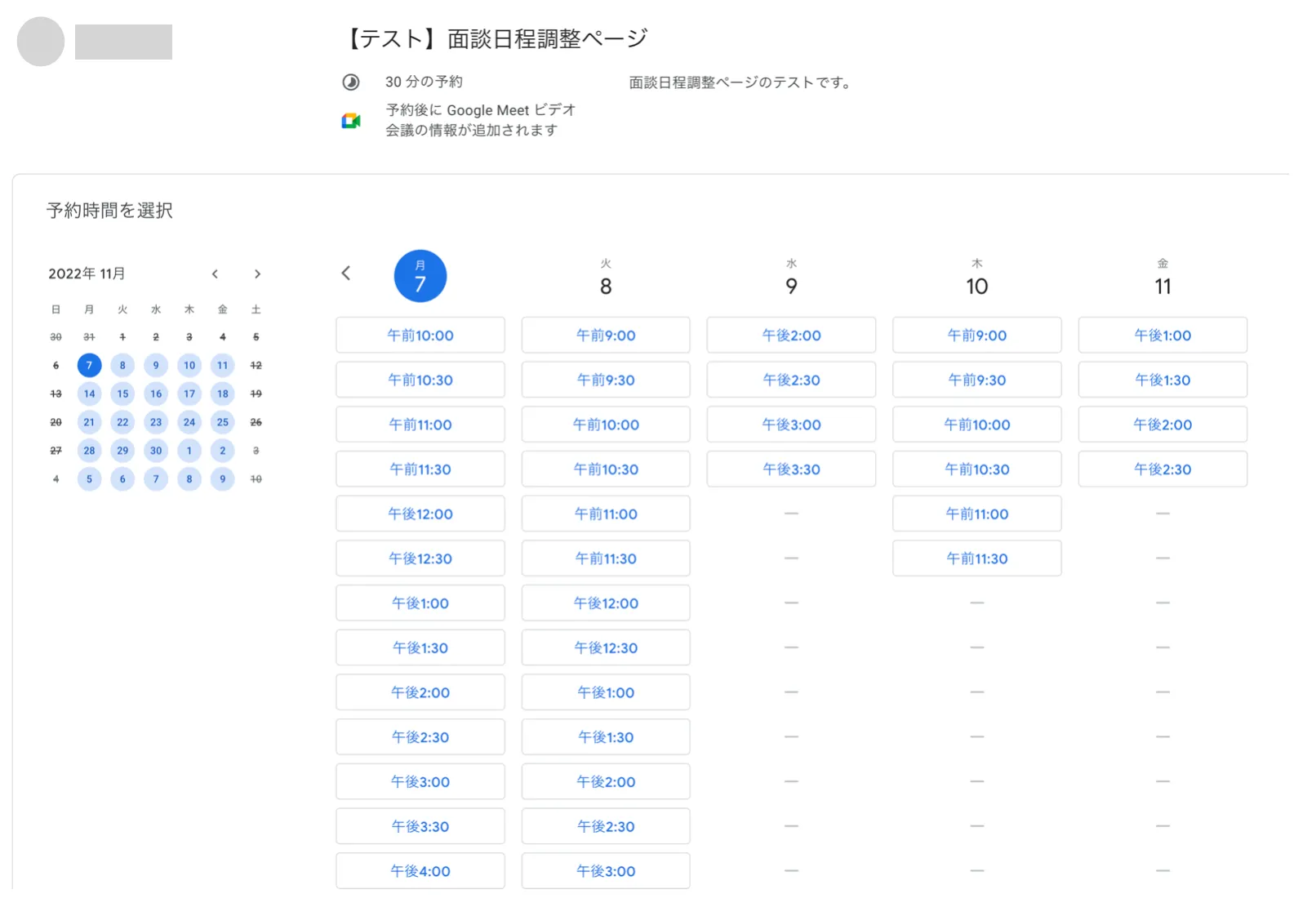
Task: Book 午後2:30 slot on Friday 11
Action: [x=1163, y=469]
